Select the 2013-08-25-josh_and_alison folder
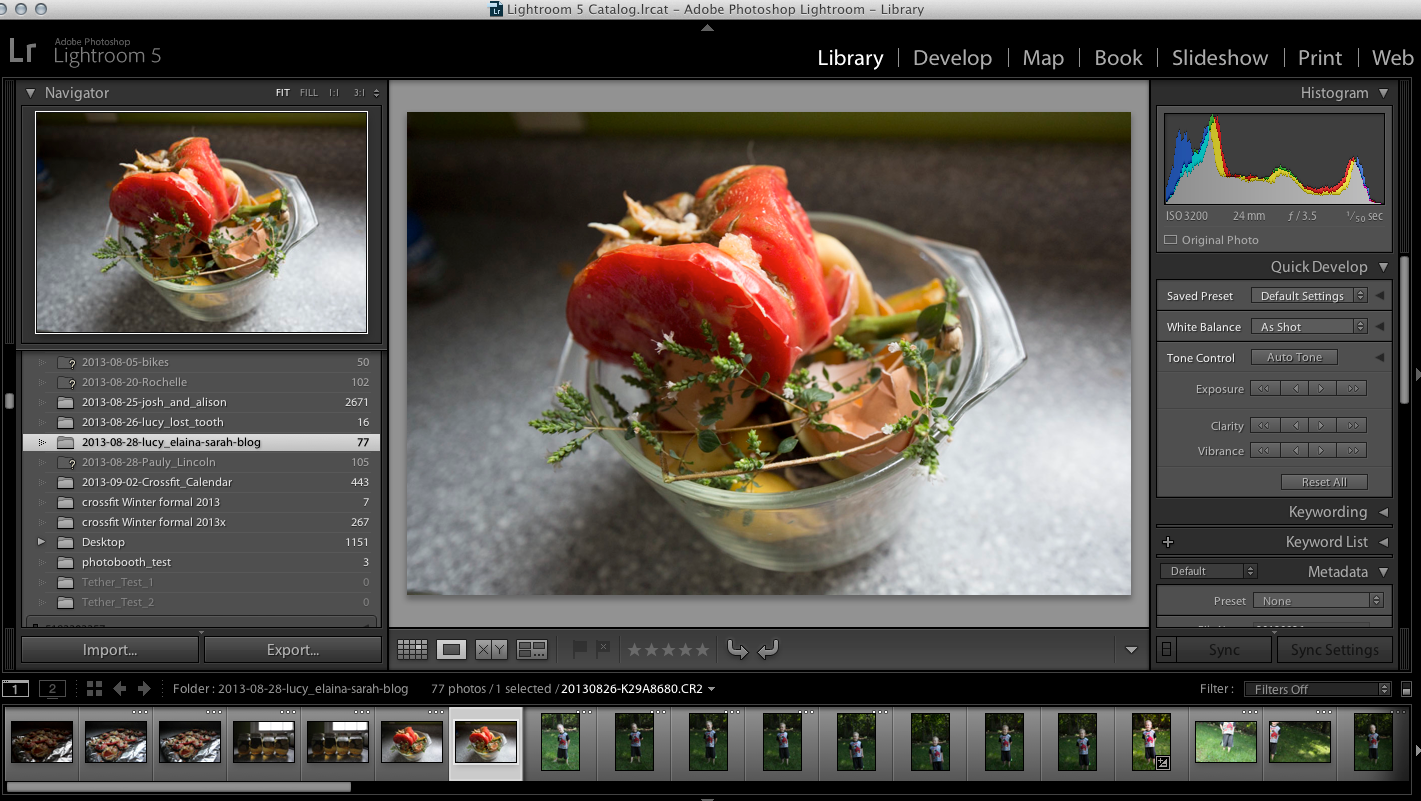The height and width of the screenshot is (801, 1421). click(201, 402)
